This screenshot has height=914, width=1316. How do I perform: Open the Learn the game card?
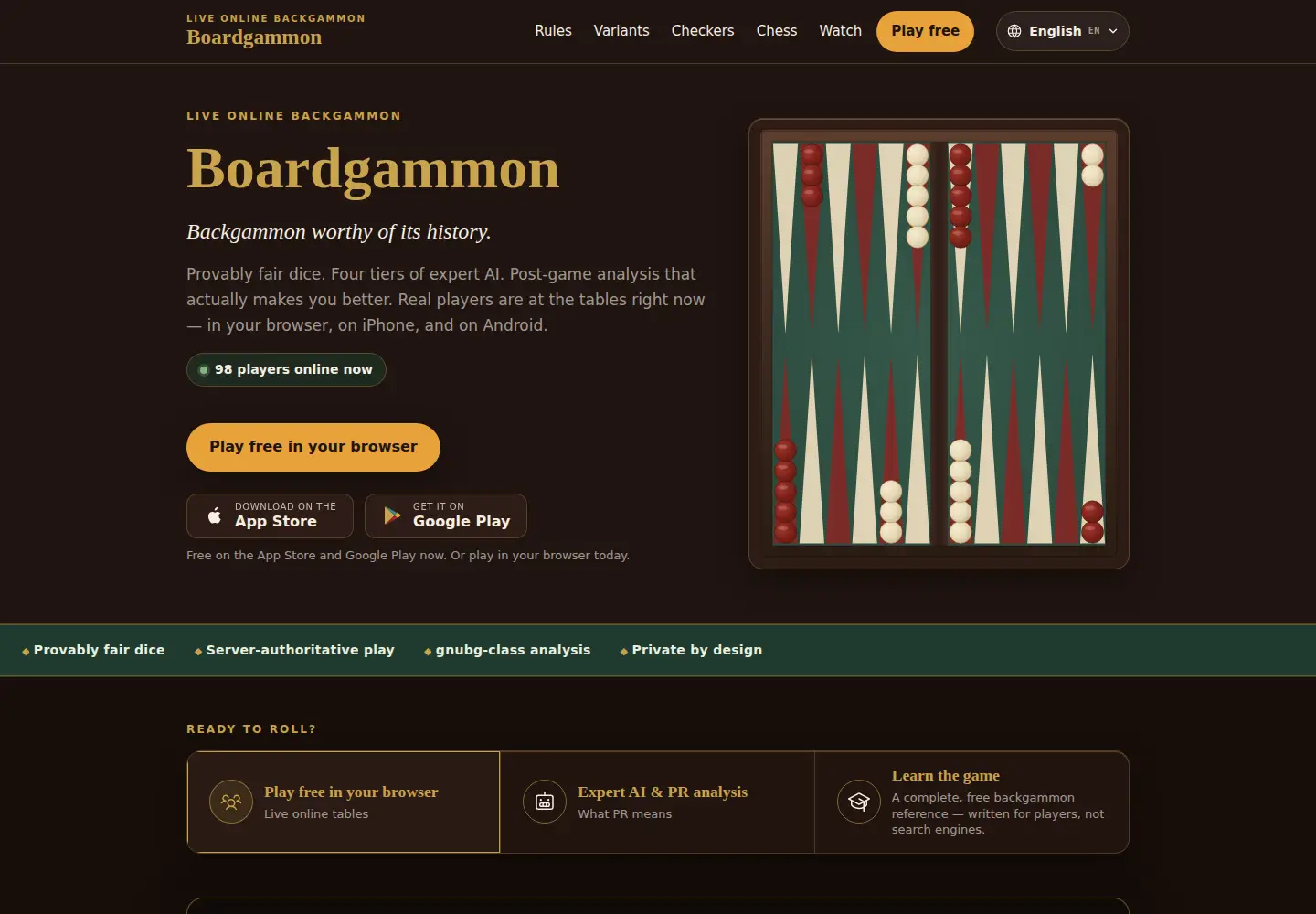(x=971, y=802)
